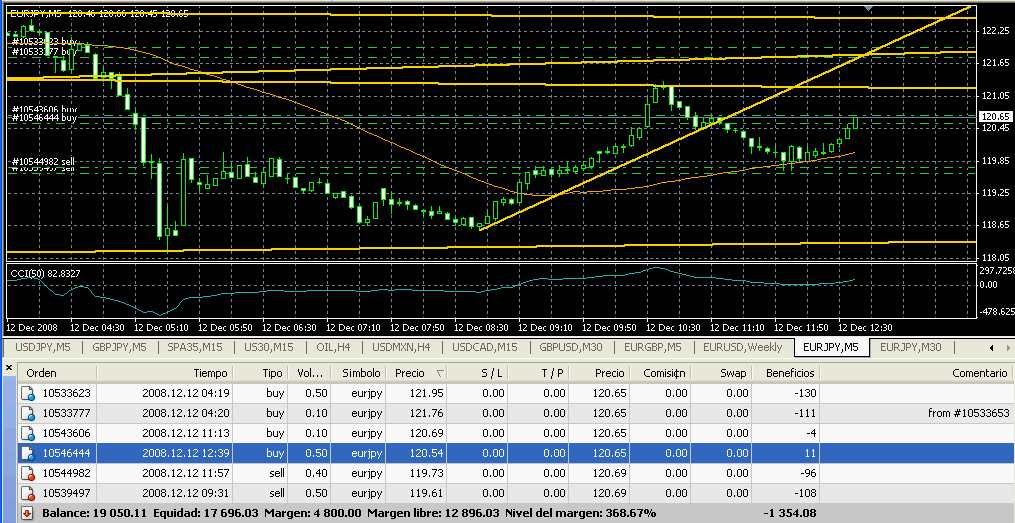The width and height of the screenshot is (1015, 523).
Task: Click the buy order icon for 10533623
Action: click(x=28, y=393)
